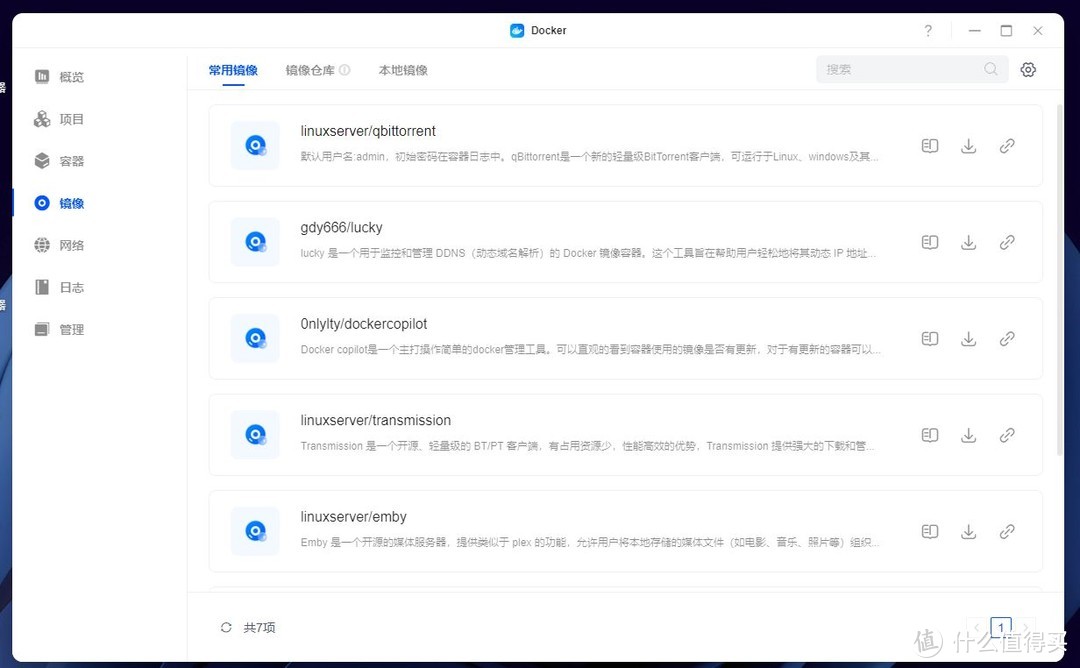The width and height of the screenshot is (1080, 668).
Task: Click the help question mark
Action: click(928, 30)
